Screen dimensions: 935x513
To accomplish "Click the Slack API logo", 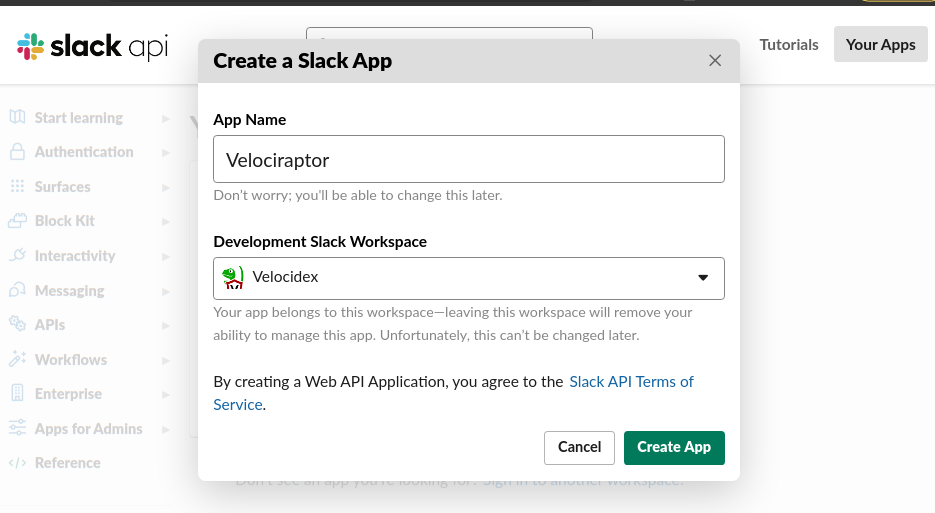I will pyautogui.click(x=92, y=46).
